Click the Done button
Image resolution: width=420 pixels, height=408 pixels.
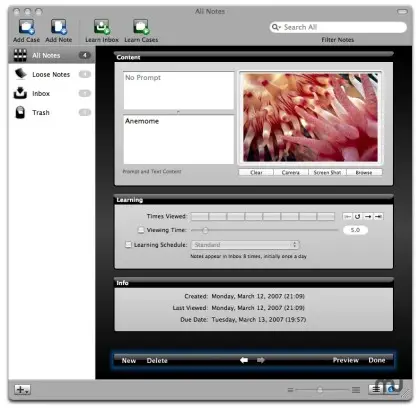click(x=377, y=360)
